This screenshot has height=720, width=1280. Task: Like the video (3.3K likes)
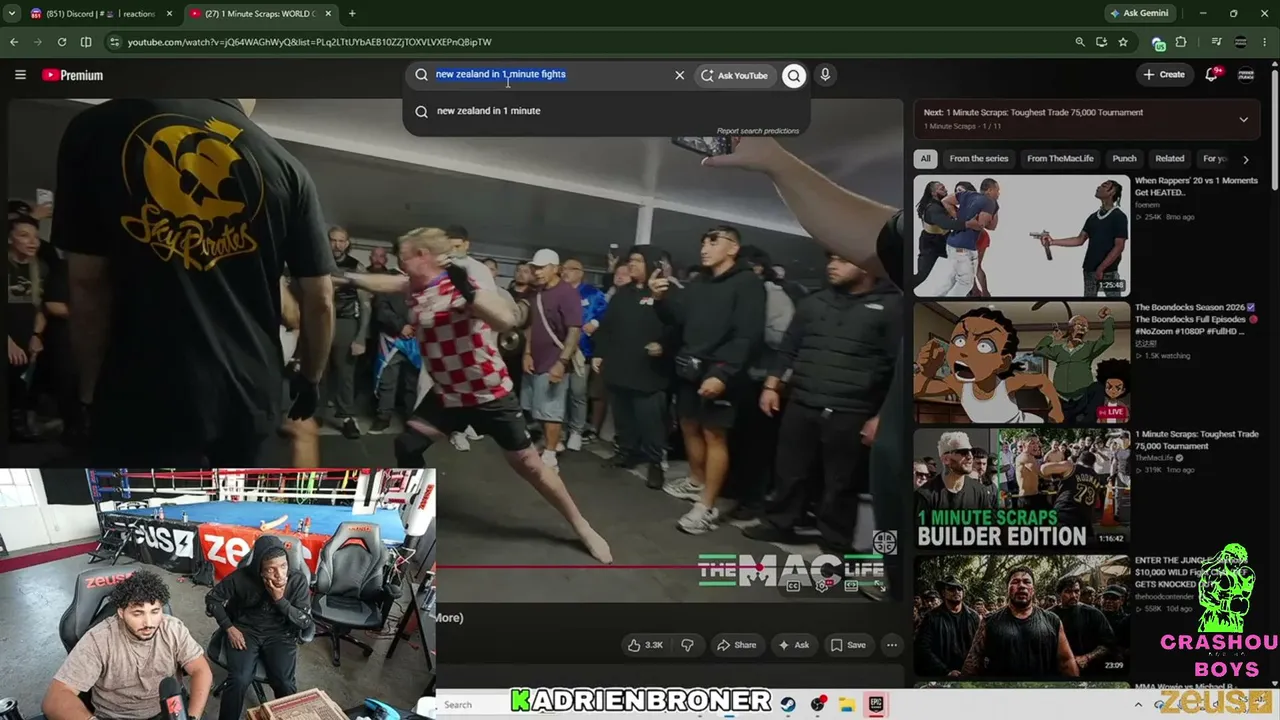pyautogui.click(x=645, y=645)
